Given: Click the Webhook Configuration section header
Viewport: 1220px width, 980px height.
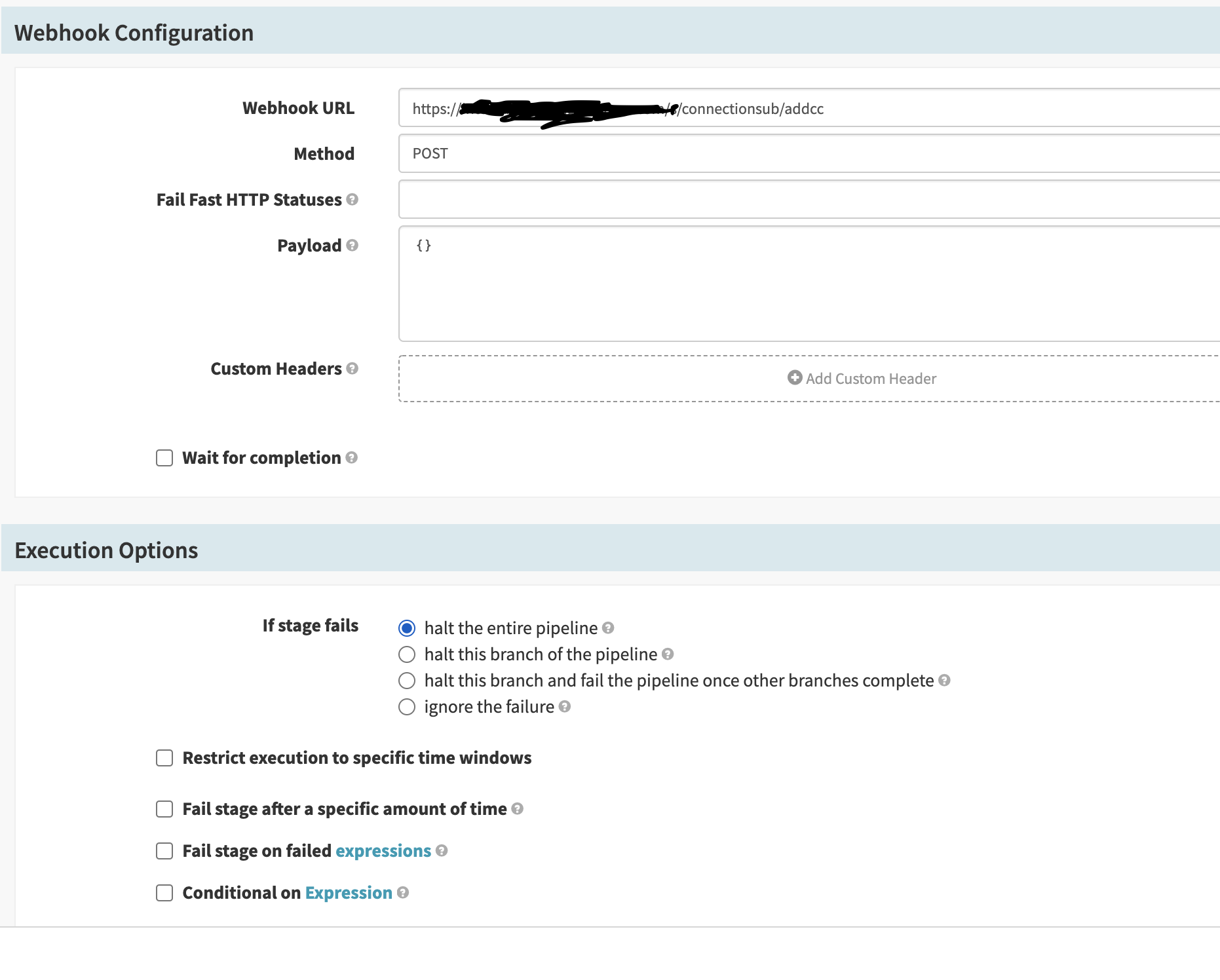Looking at the screenshot, I should (135, 31).
